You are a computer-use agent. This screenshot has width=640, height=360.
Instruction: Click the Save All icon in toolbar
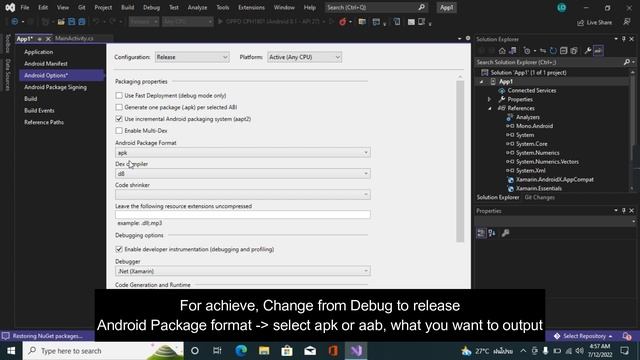click(x=82, y=22)
